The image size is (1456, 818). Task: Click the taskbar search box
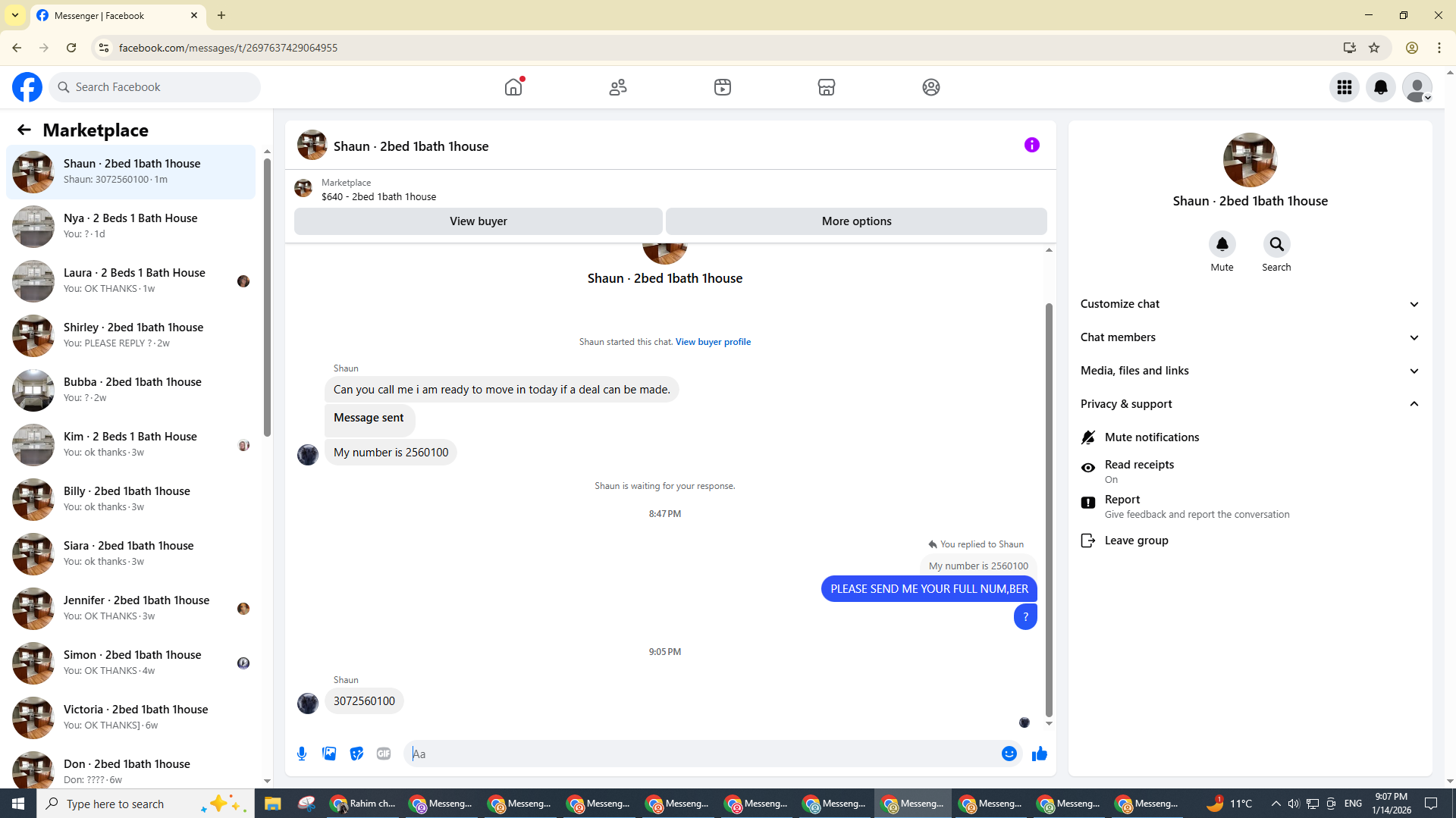click(144, 804)
